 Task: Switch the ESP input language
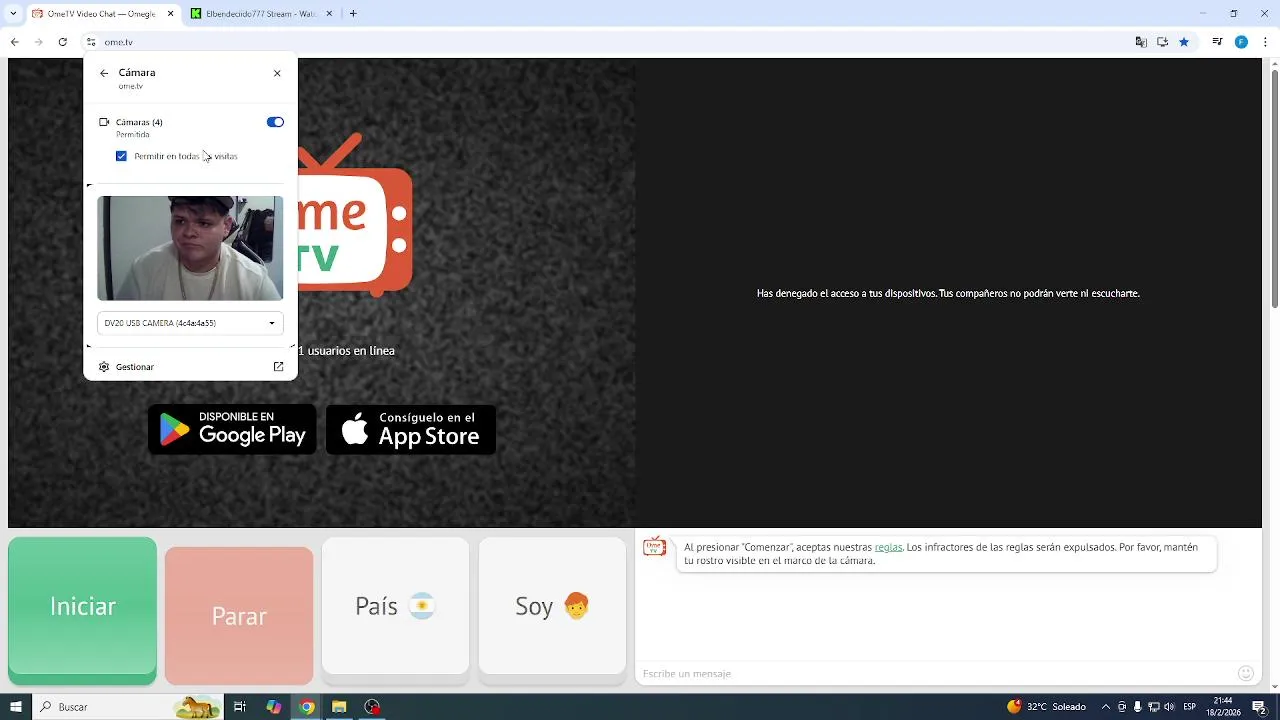[1190, 707]
